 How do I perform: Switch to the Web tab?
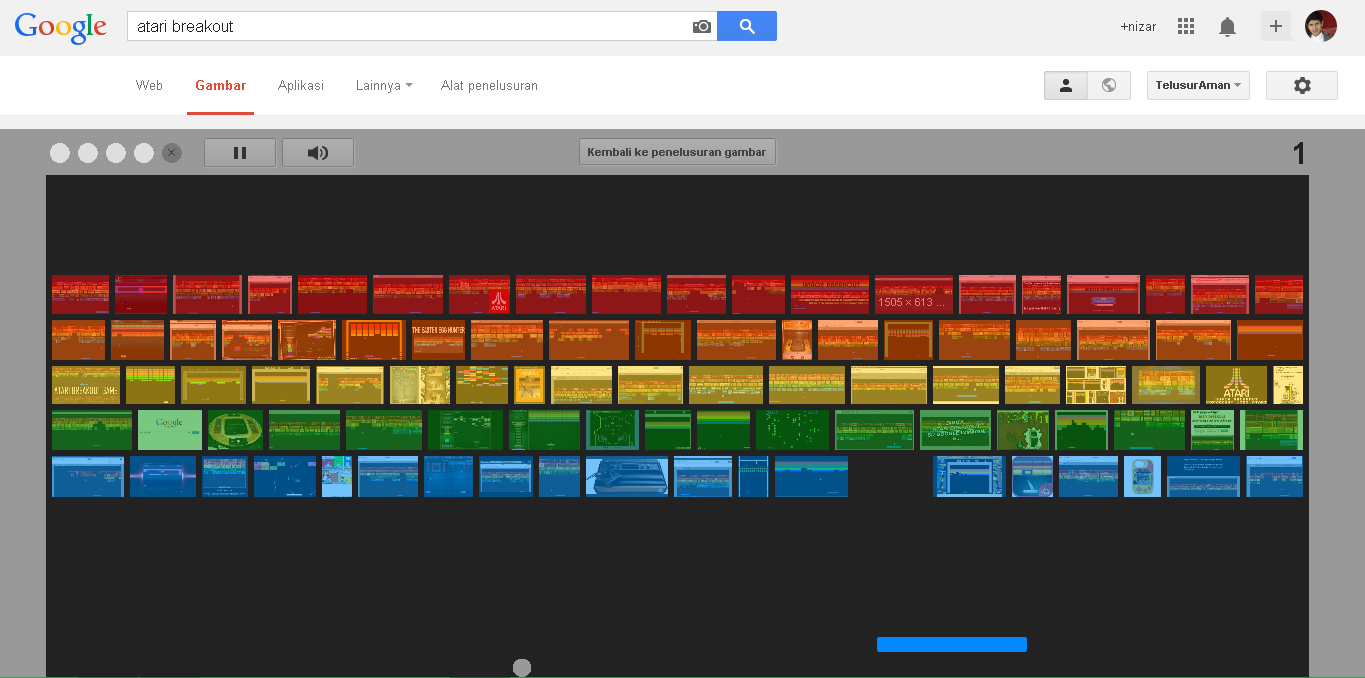pyautogui.click(x=149, y=86)
